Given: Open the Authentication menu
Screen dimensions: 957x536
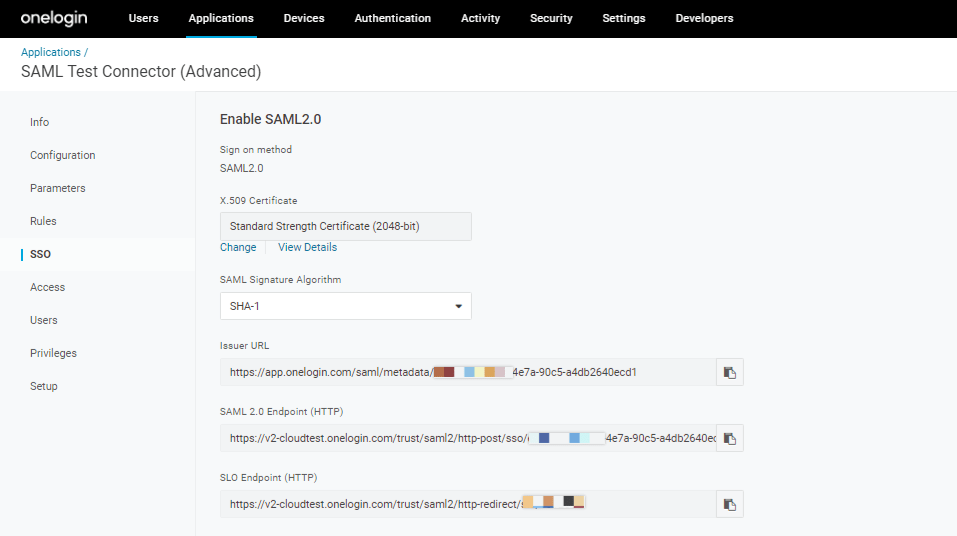Looking at the screenshot, I should [392, 18].
